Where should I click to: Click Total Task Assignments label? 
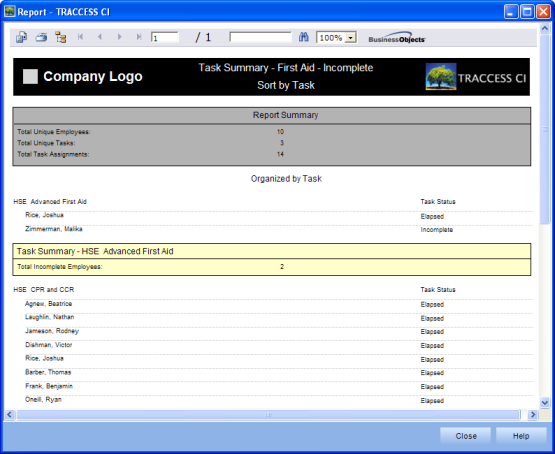tap(53, 154)
